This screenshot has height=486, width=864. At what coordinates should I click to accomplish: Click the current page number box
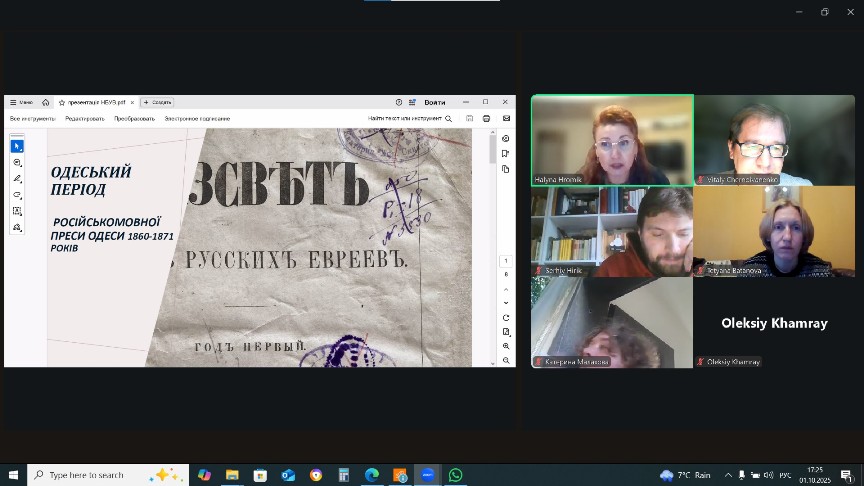click(x=506, y=261)
